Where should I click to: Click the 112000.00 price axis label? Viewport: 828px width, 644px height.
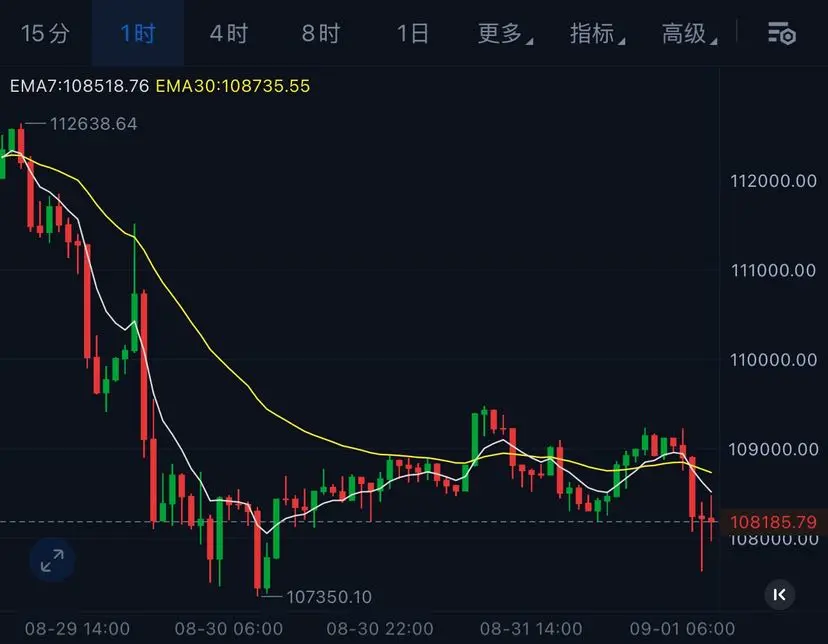(x=774, y=181)
